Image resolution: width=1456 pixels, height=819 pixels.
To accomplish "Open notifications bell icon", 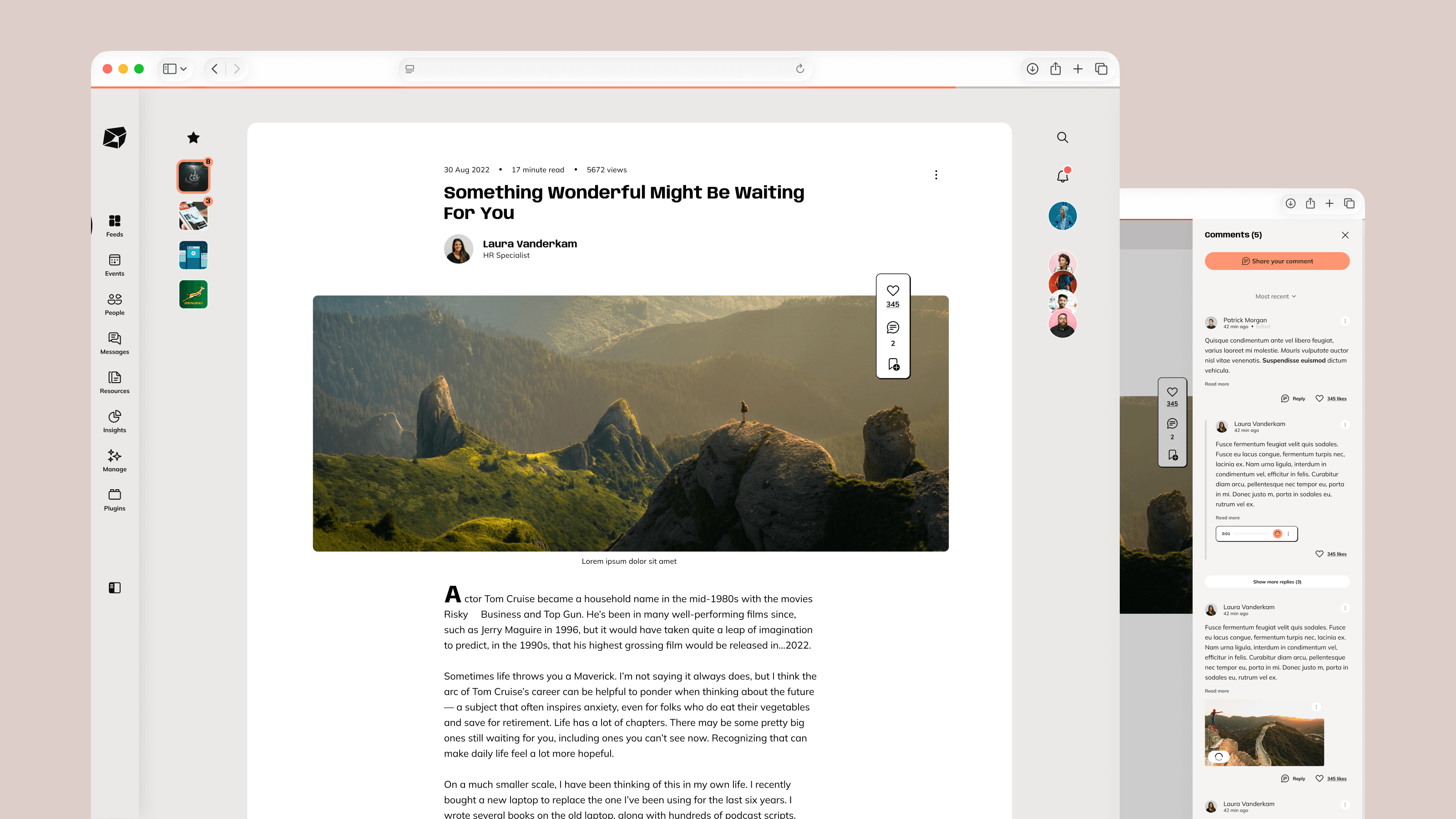I will (1062, 176).
